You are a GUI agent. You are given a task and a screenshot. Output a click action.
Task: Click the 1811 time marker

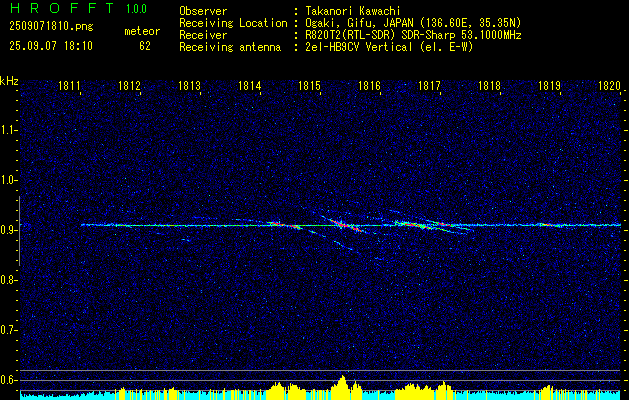coord(69,85)
